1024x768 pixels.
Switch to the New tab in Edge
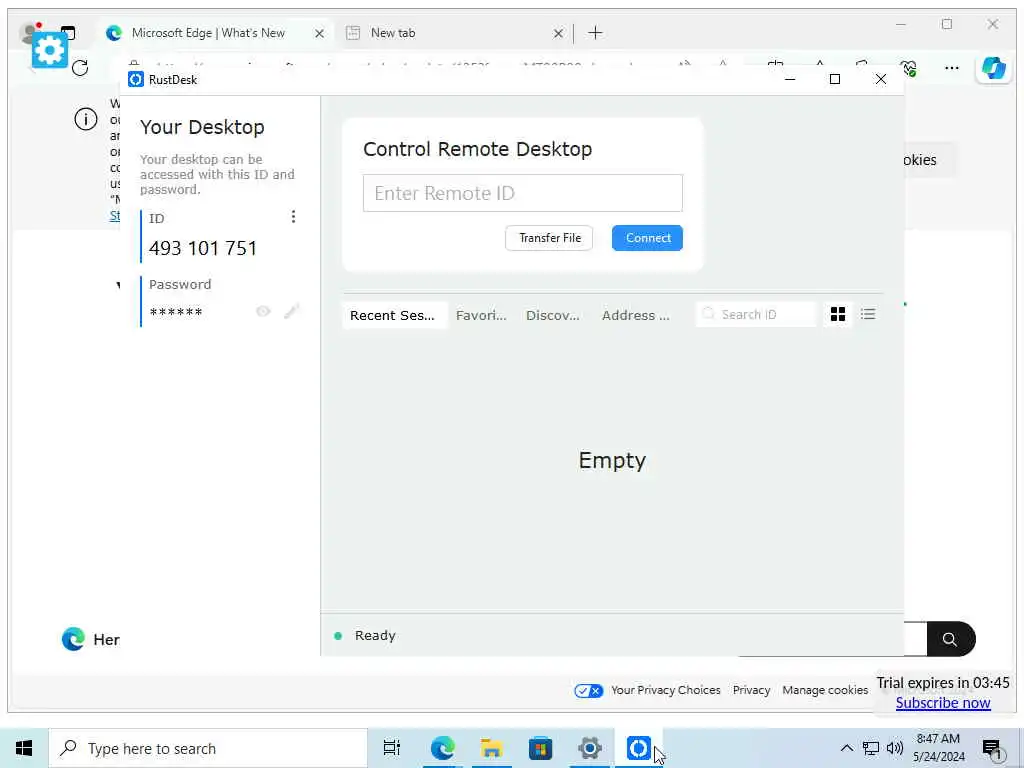[x=392, y=33]
